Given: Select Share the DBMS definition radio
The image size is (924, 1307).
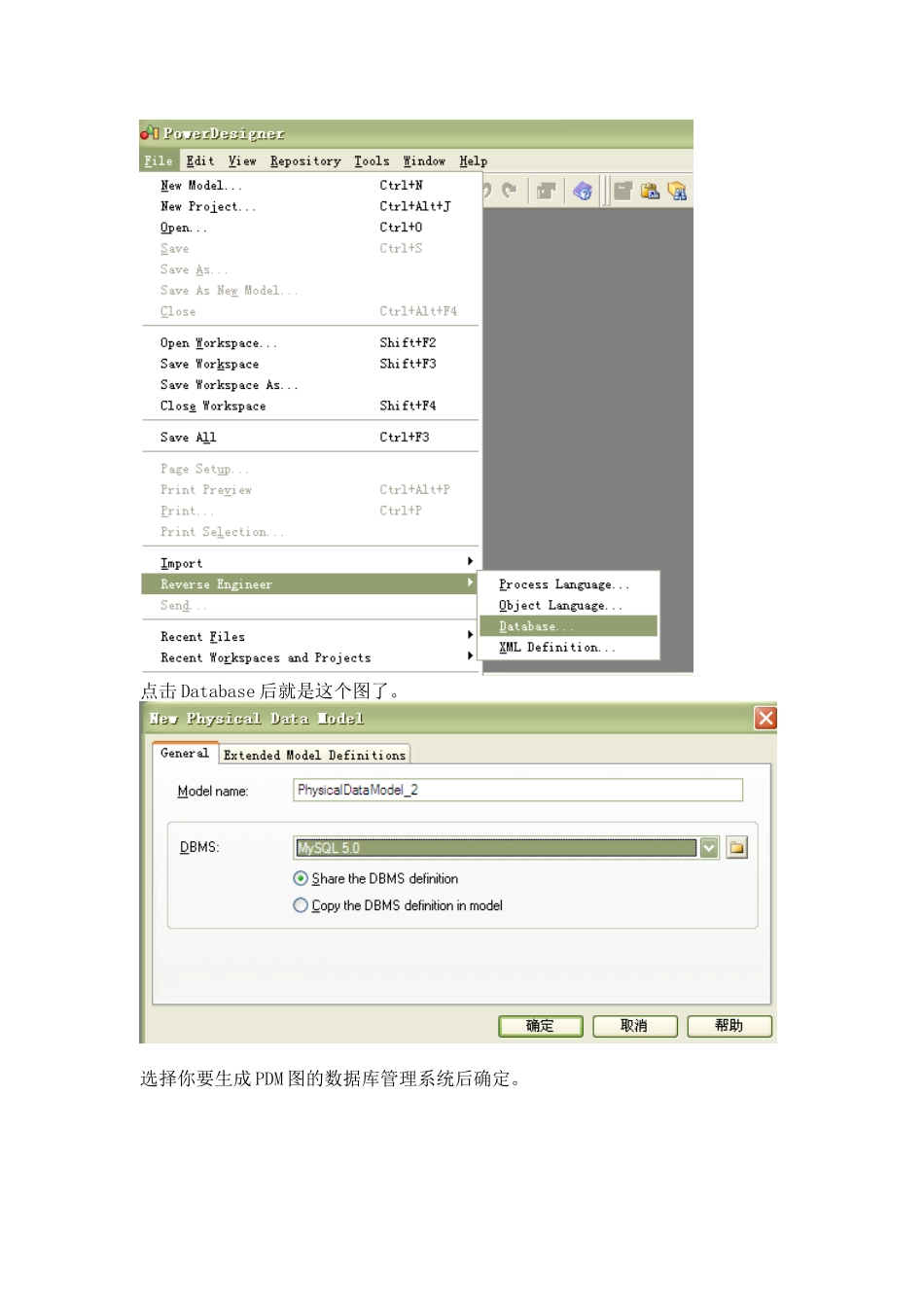Looking at the screenshot, I should click(x=301, y=878).
